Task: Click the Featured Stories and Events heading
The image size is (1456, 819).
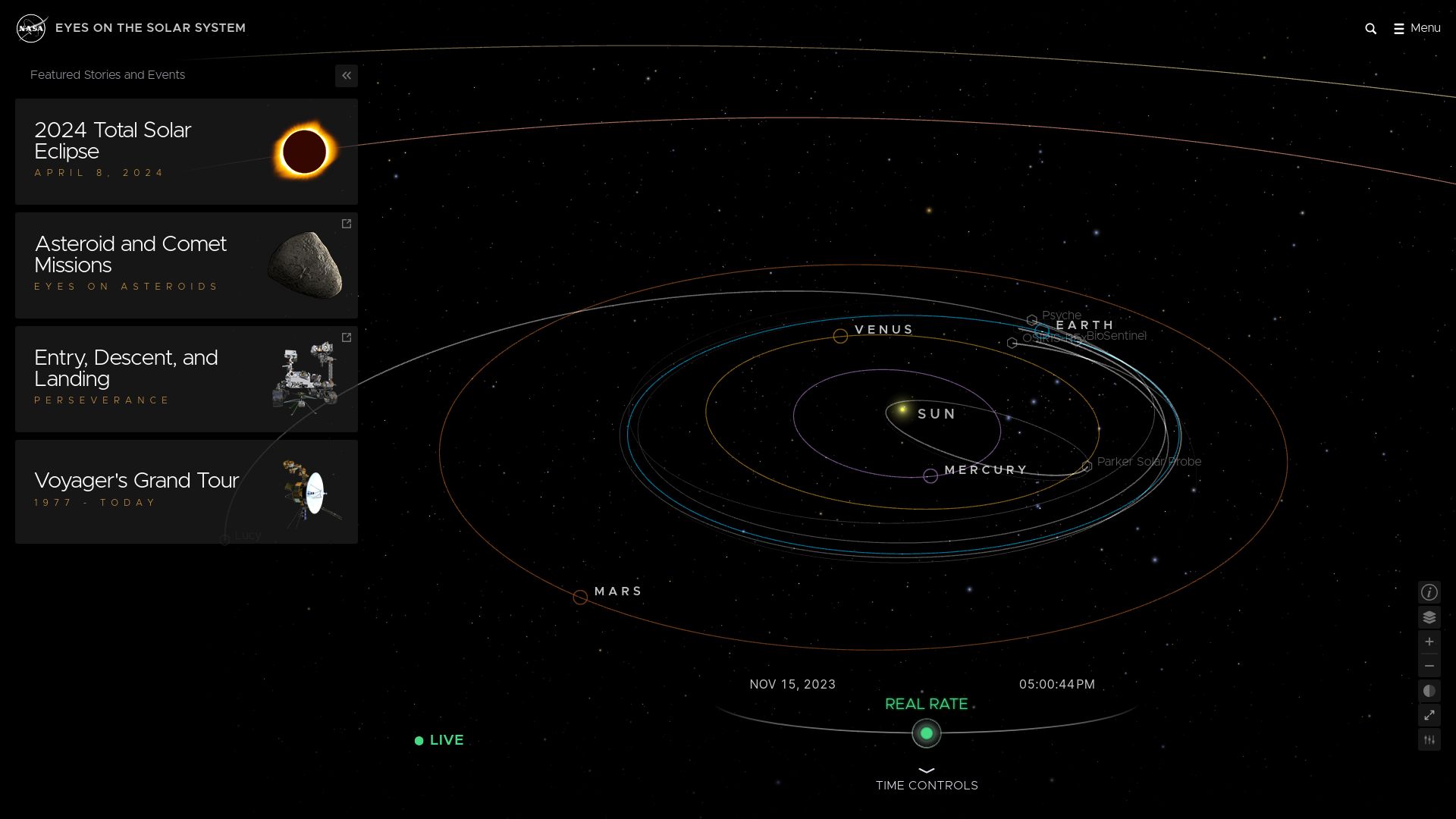Action: [108, 75]
